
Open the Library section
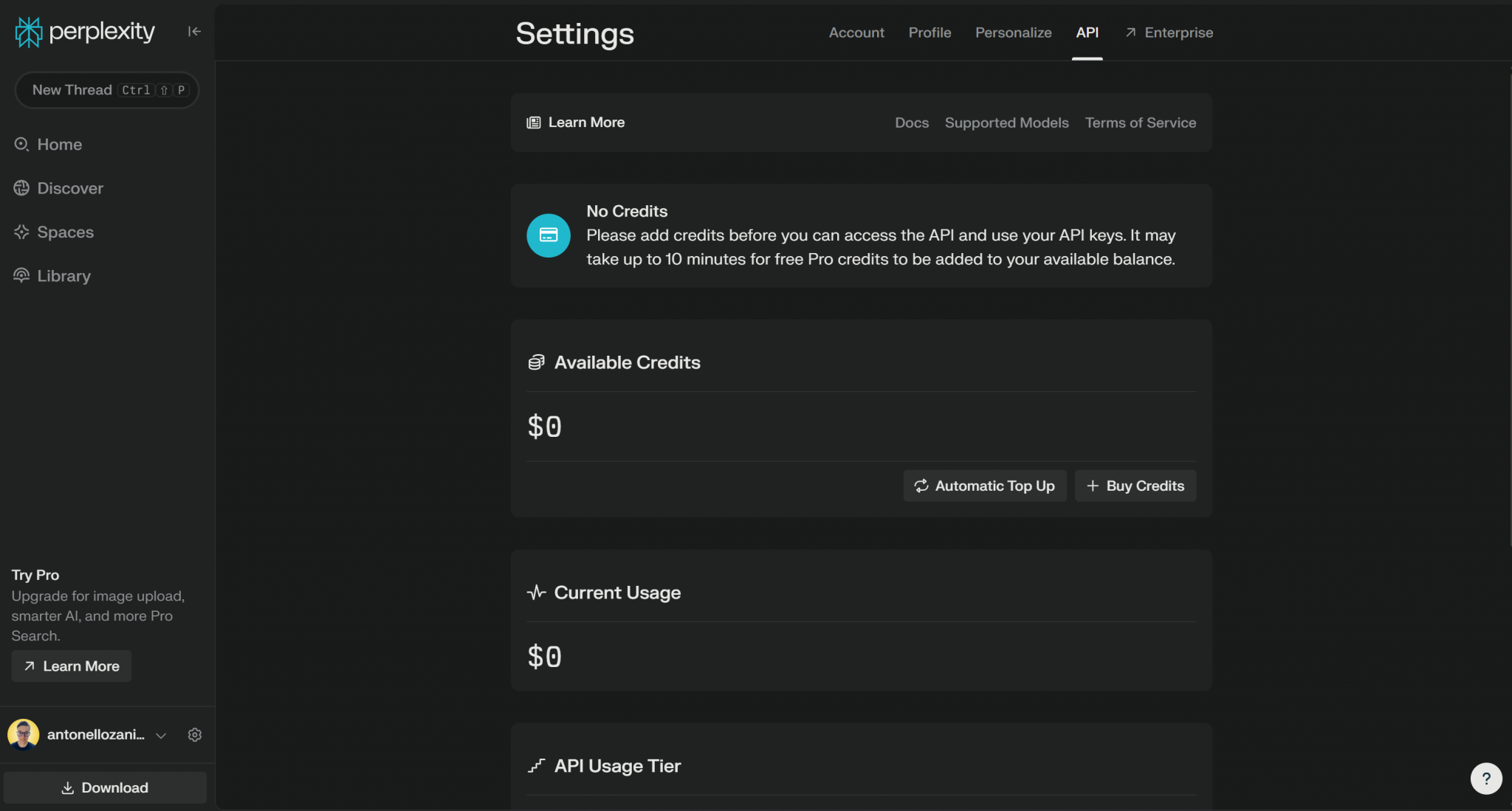click(63, 275)
